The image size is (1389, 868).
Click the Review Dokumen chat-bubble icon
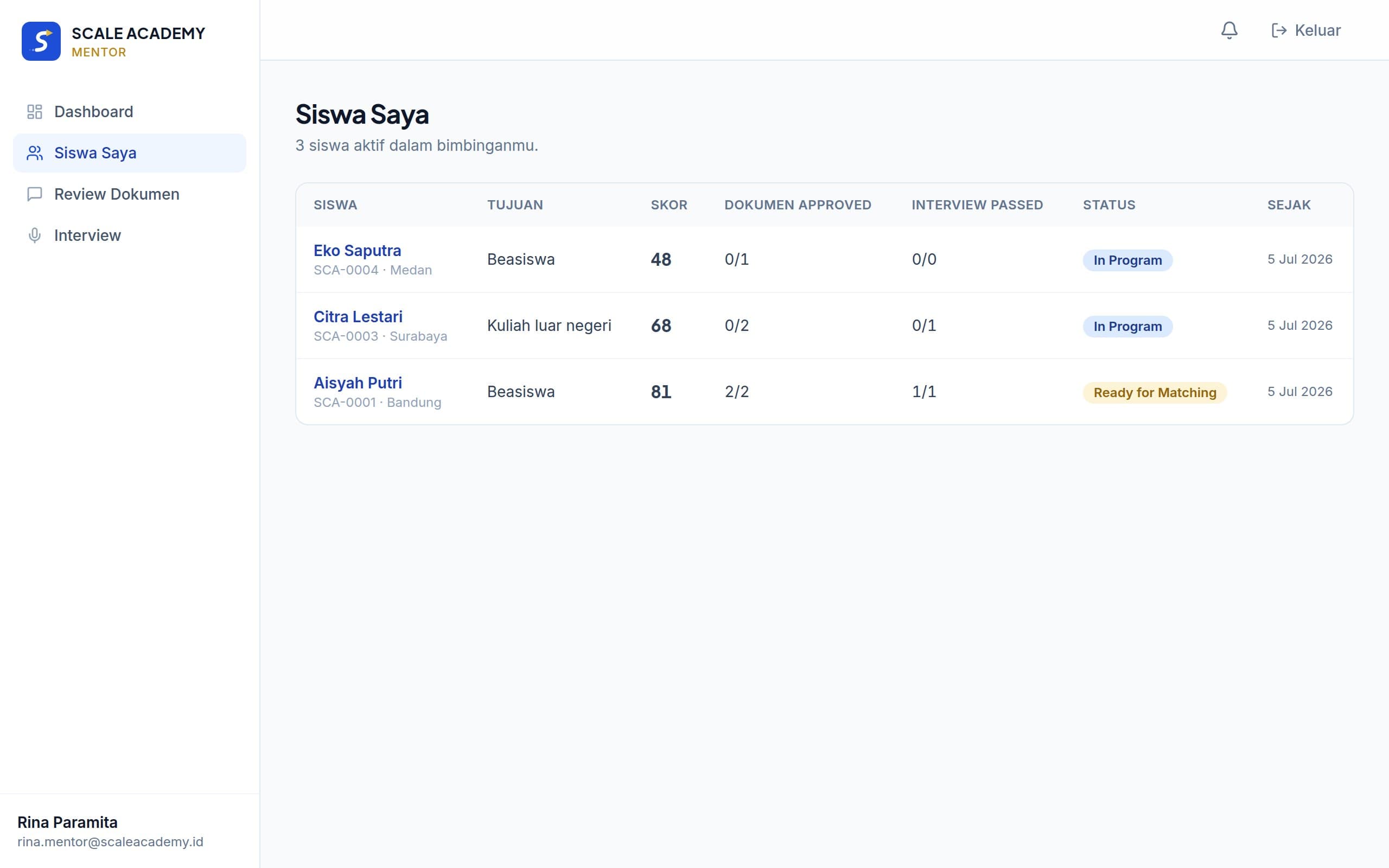pos(34,194)
